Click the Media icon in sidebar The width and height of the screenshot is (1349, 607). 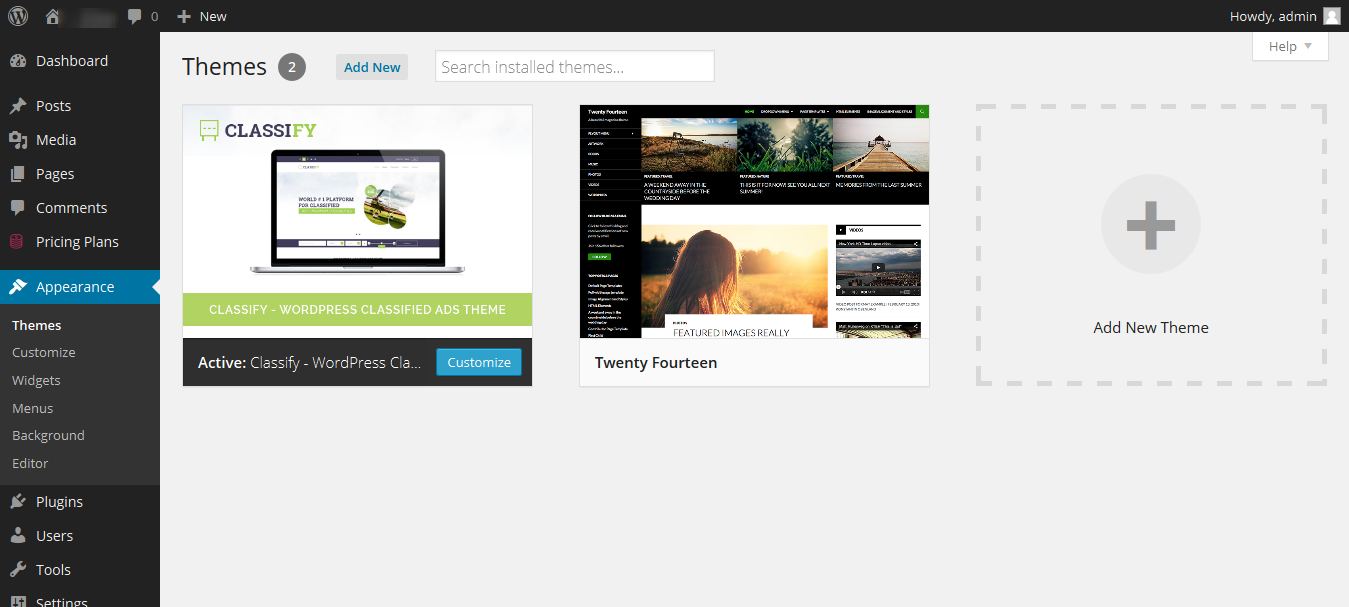tap(18, 140)
